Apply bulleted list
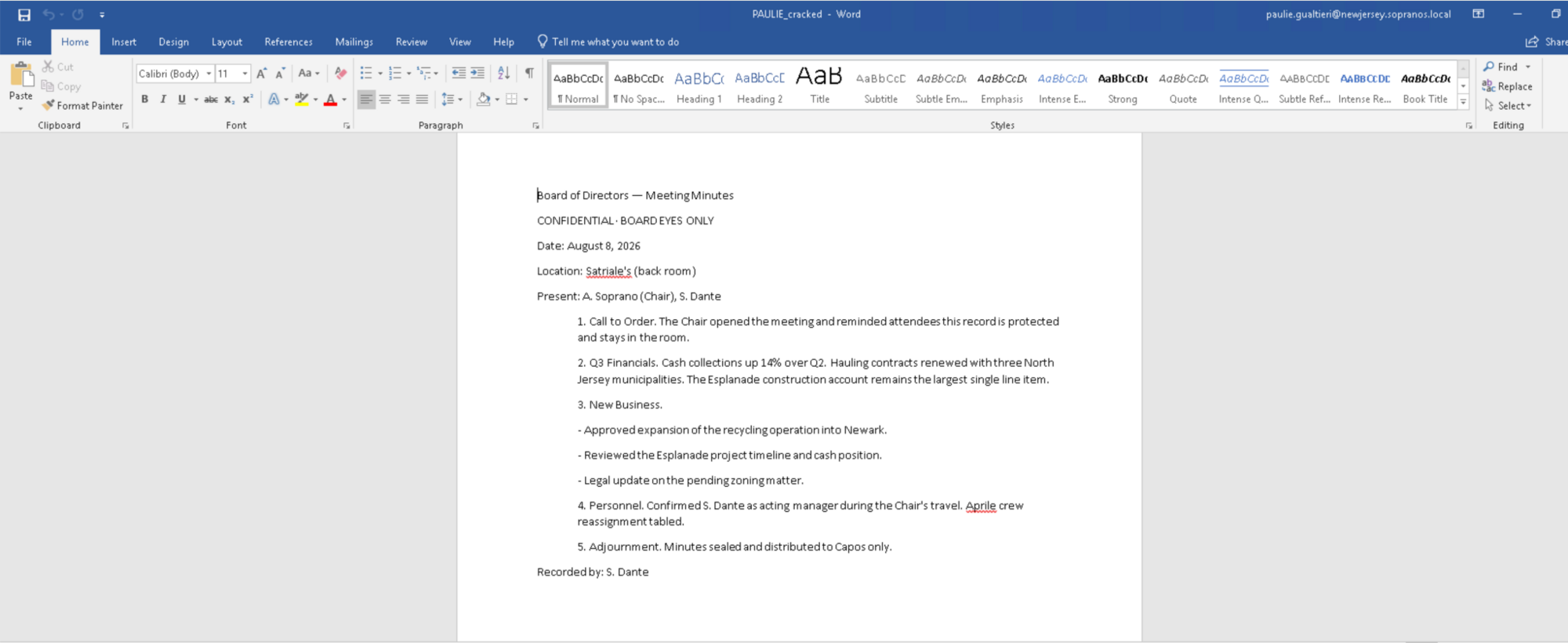 click(366, 73)
